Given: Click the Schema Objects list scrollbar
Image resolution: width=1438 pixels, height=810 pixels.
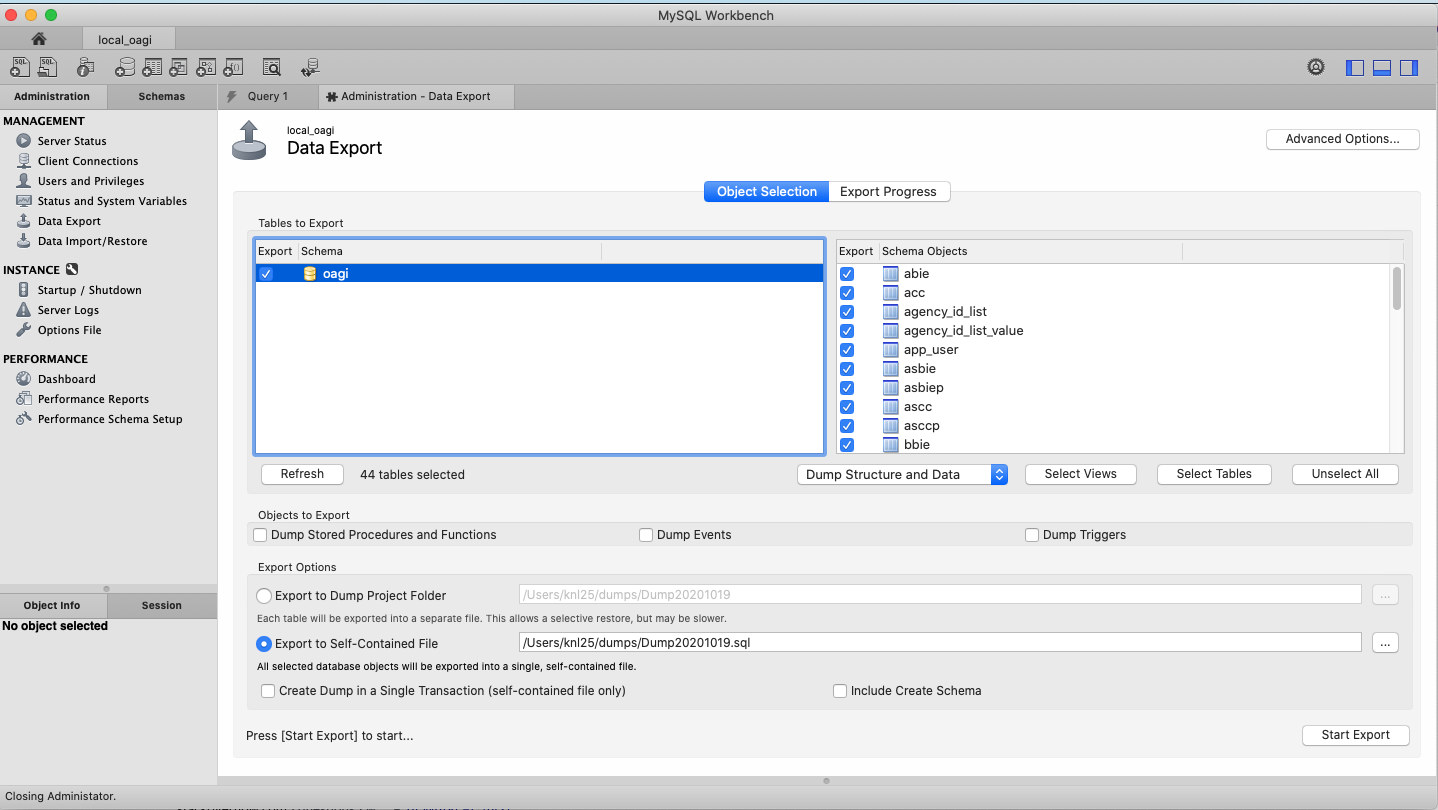Looking at the screenshot, I should [x=1397, y=288].
